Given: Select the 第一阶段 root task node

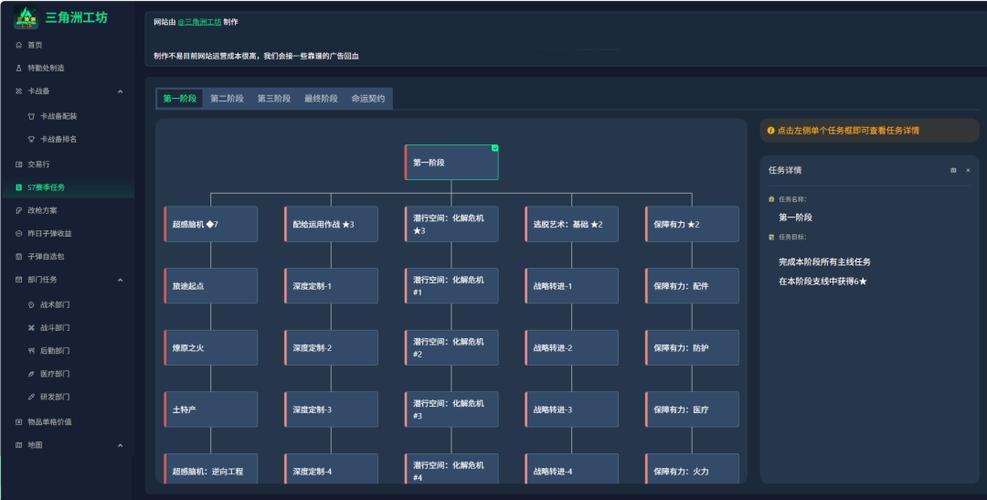Looking at the screenshot, I should coord(451,162).
